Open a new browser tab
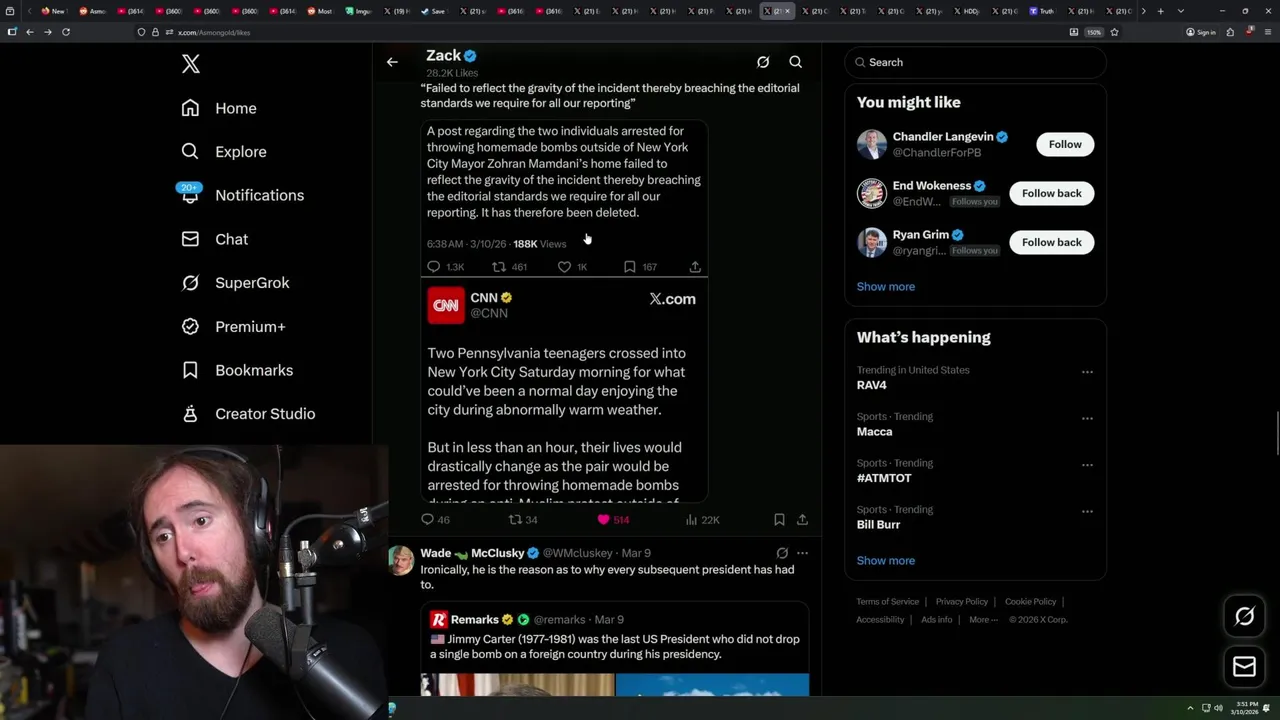1280x720 pixels. click(1160, 11)
